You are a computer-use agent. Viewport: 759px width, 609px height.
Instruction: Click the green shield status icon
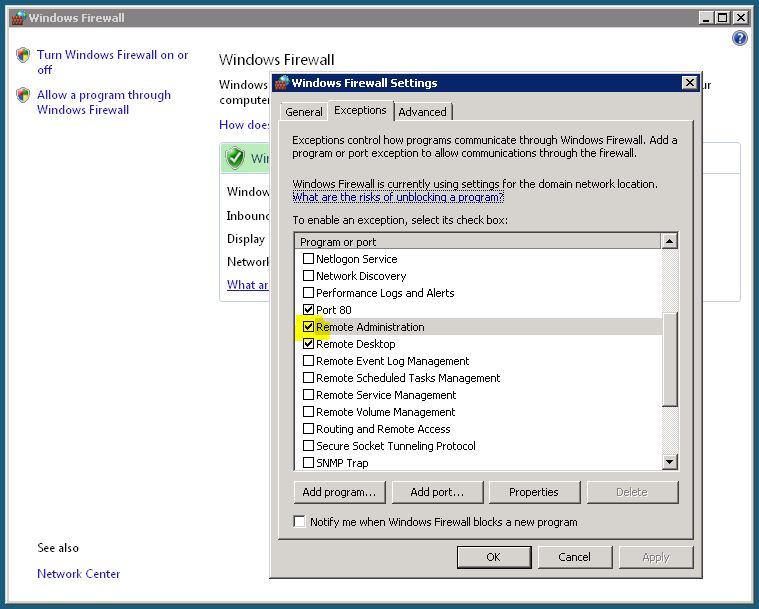pos(235,158)
